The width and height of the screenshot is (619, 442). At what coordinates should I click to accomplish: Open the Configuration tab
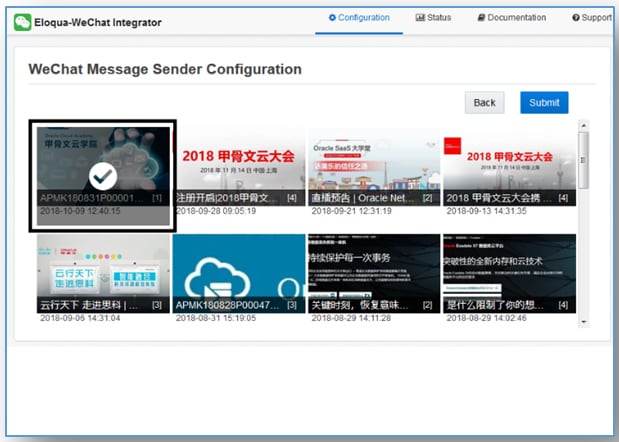(359, 18)
